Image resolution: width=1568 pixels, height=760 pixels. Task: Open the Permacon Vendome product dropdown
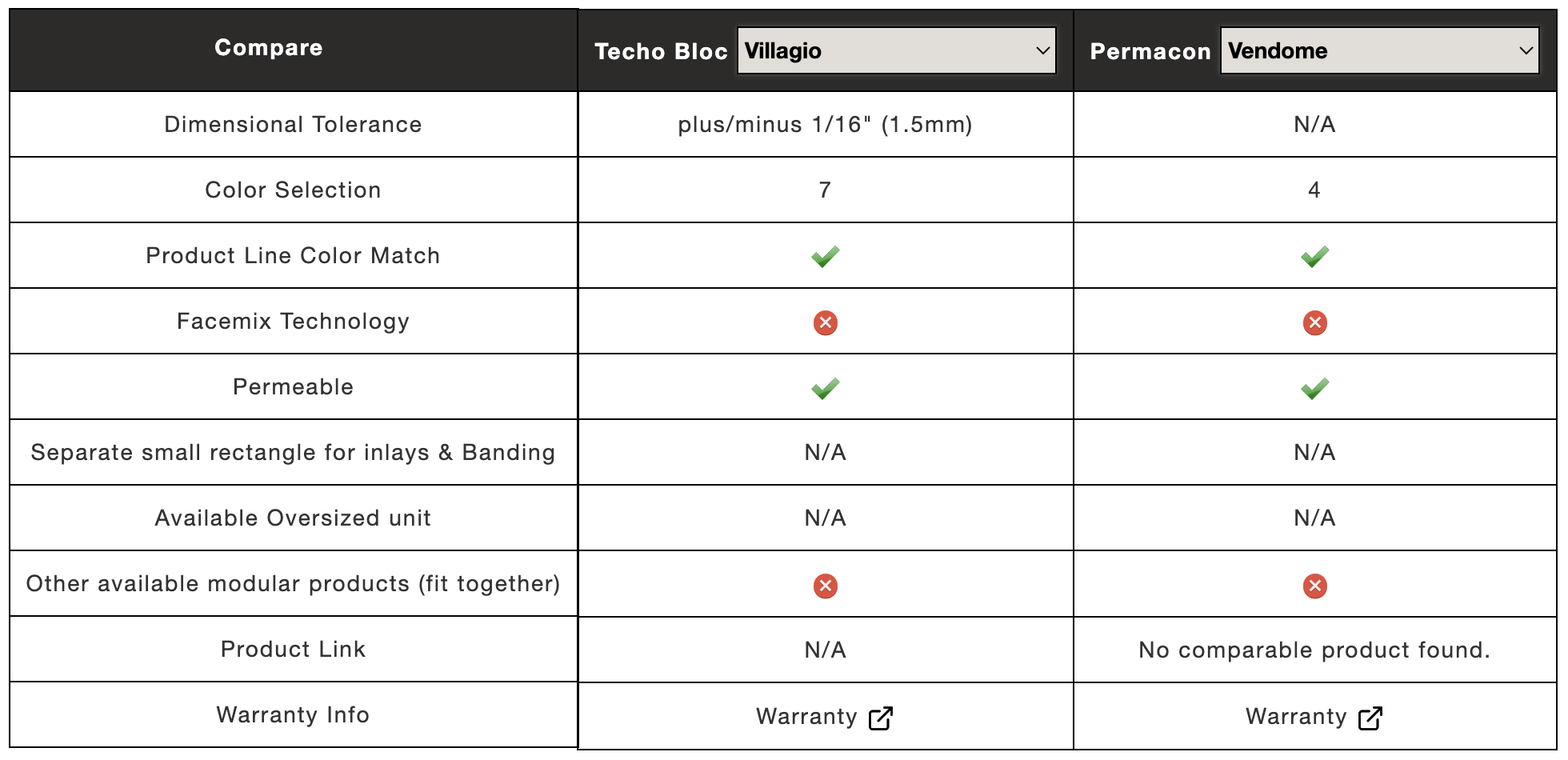coord(1379,50)
